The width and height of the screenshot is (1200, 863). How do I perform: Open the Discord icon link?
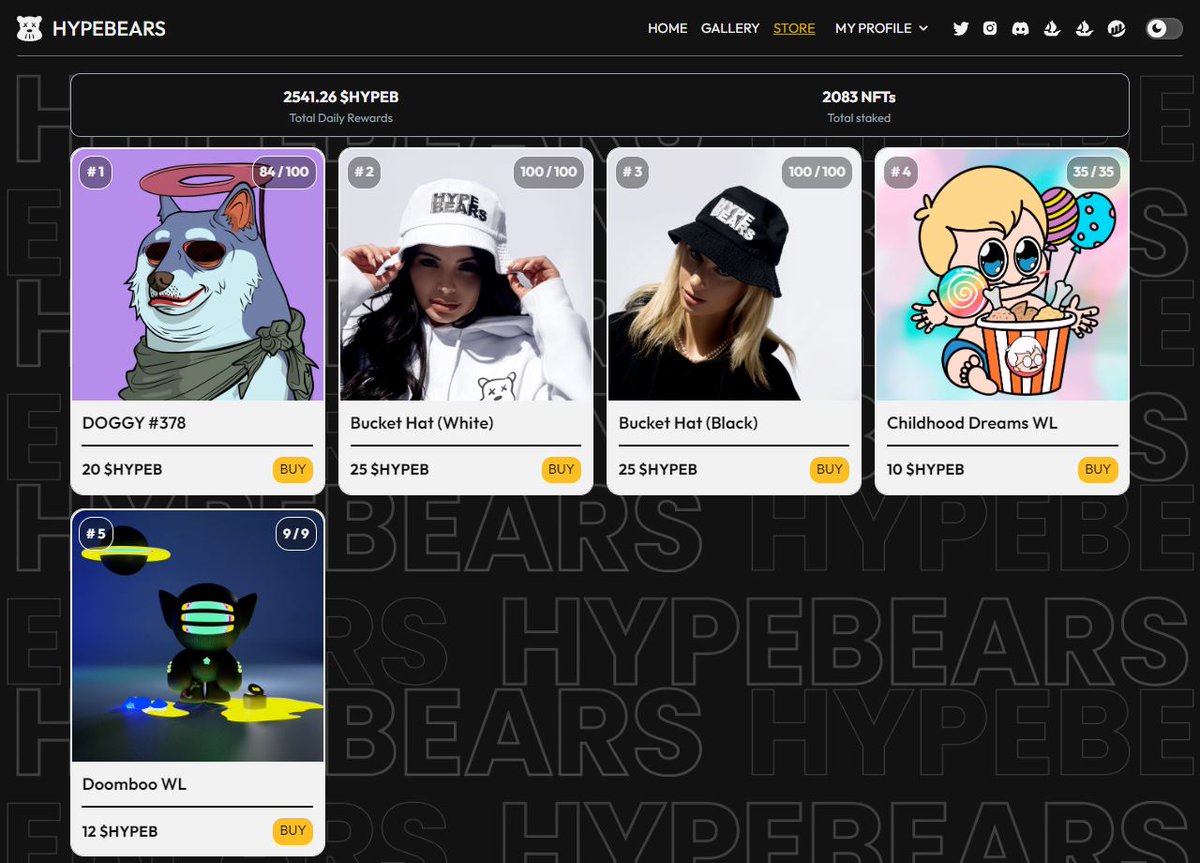point(1020,28)
